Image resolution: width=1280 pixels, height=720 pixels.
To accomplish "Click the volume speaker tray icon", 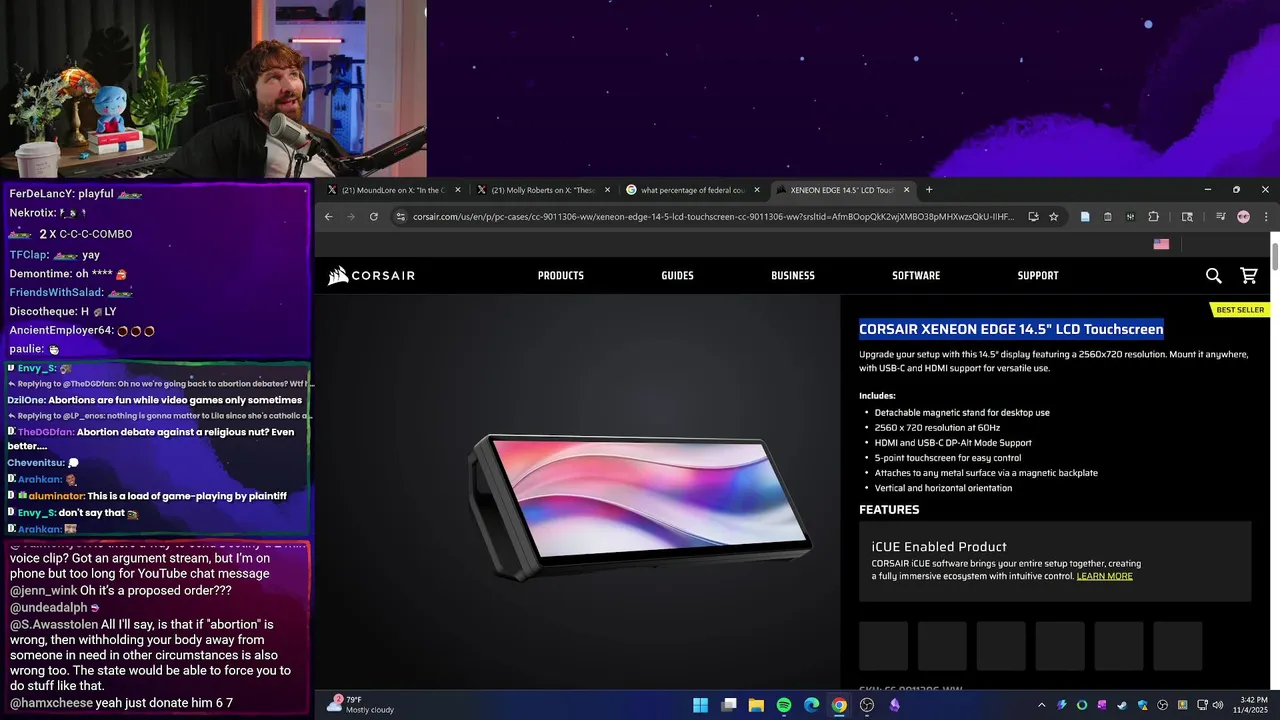I will (1218, 705).
